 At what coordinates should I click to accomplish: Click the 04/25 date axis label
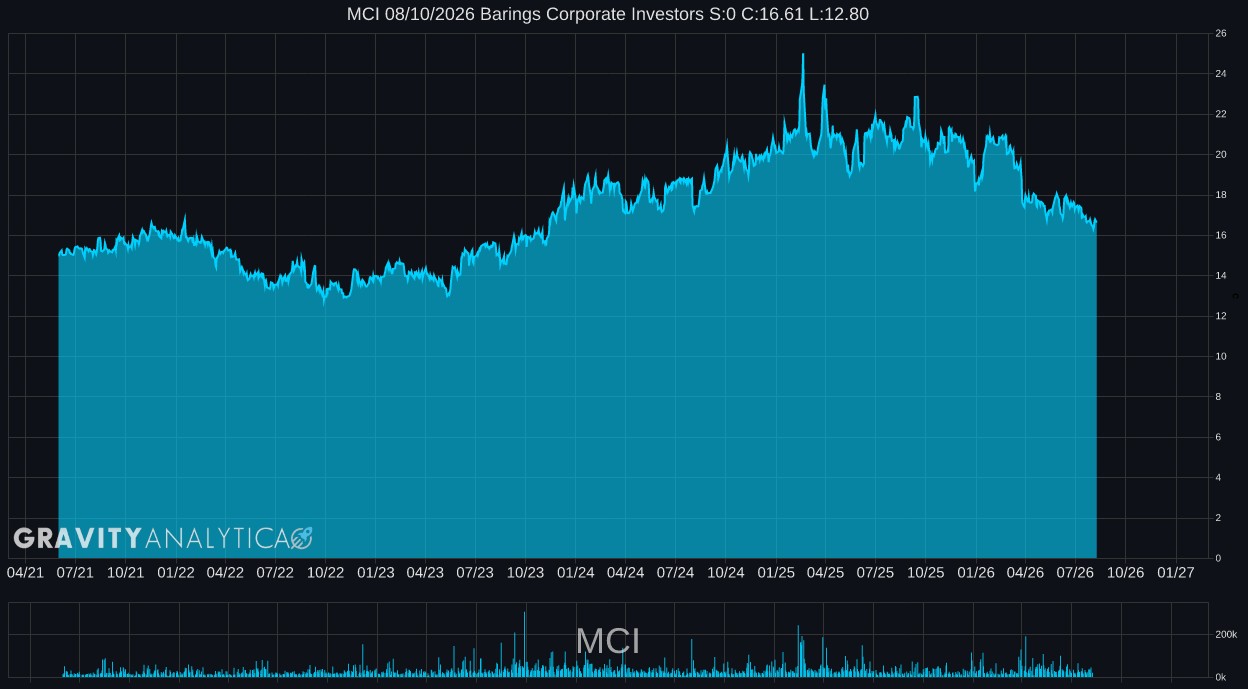pyautogui.click(x=825, y=573)
